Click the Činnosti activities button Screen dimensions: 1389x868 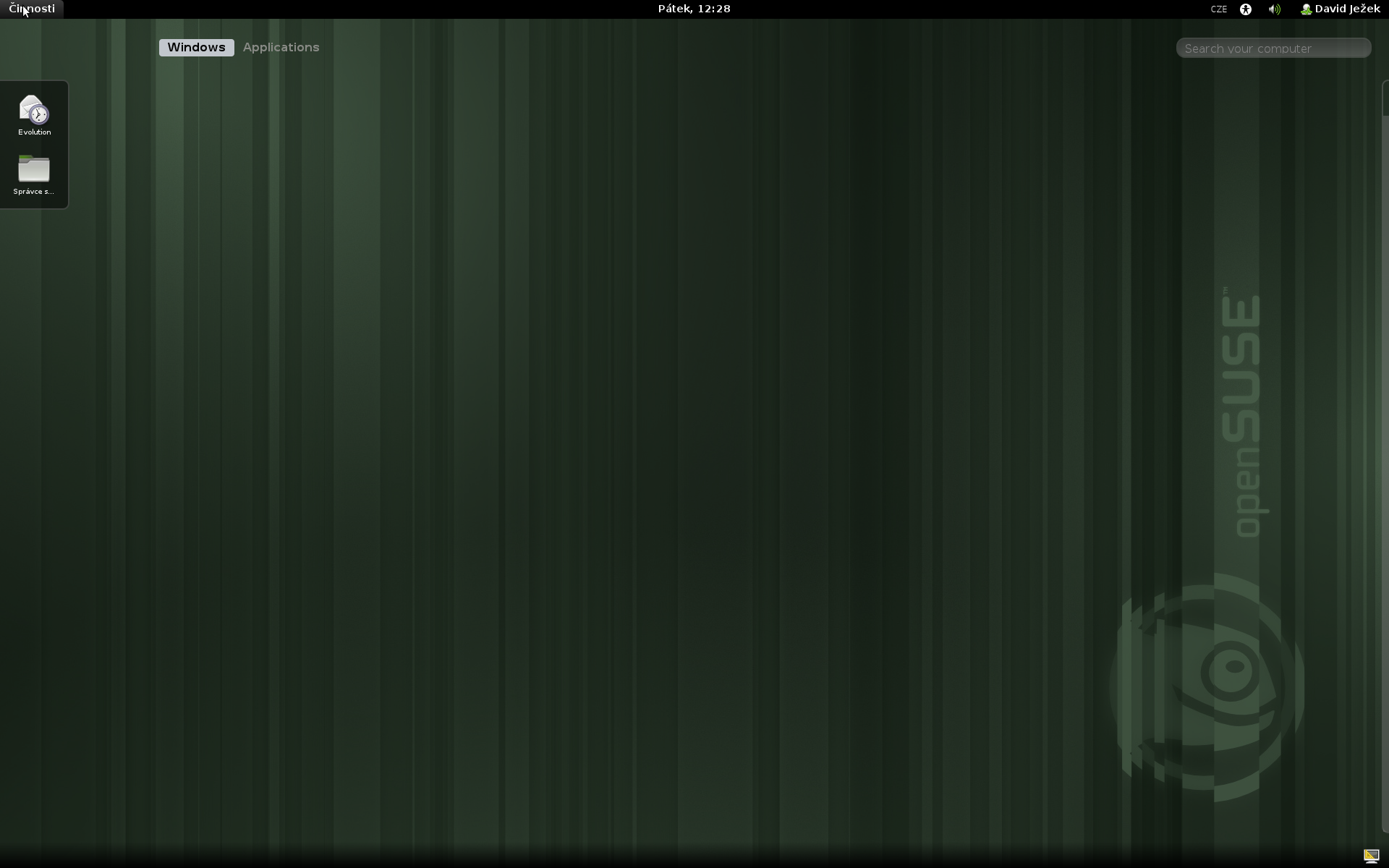click(32, 9)
